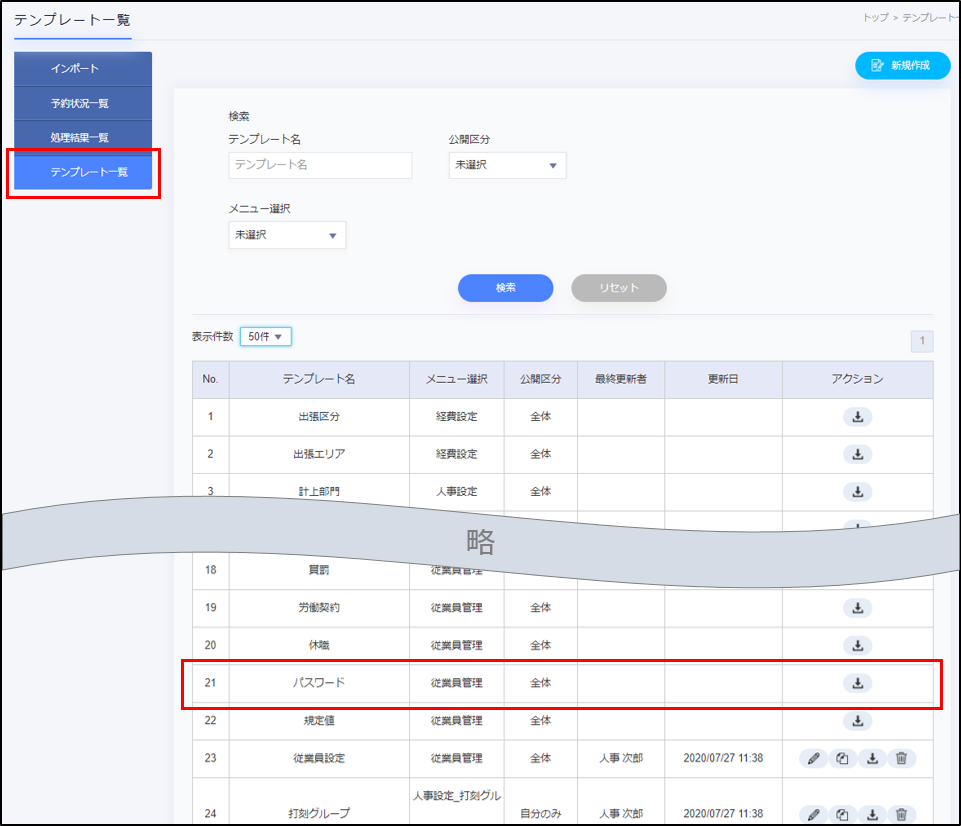Open インポート in the sidebar

tap(83, 69)
